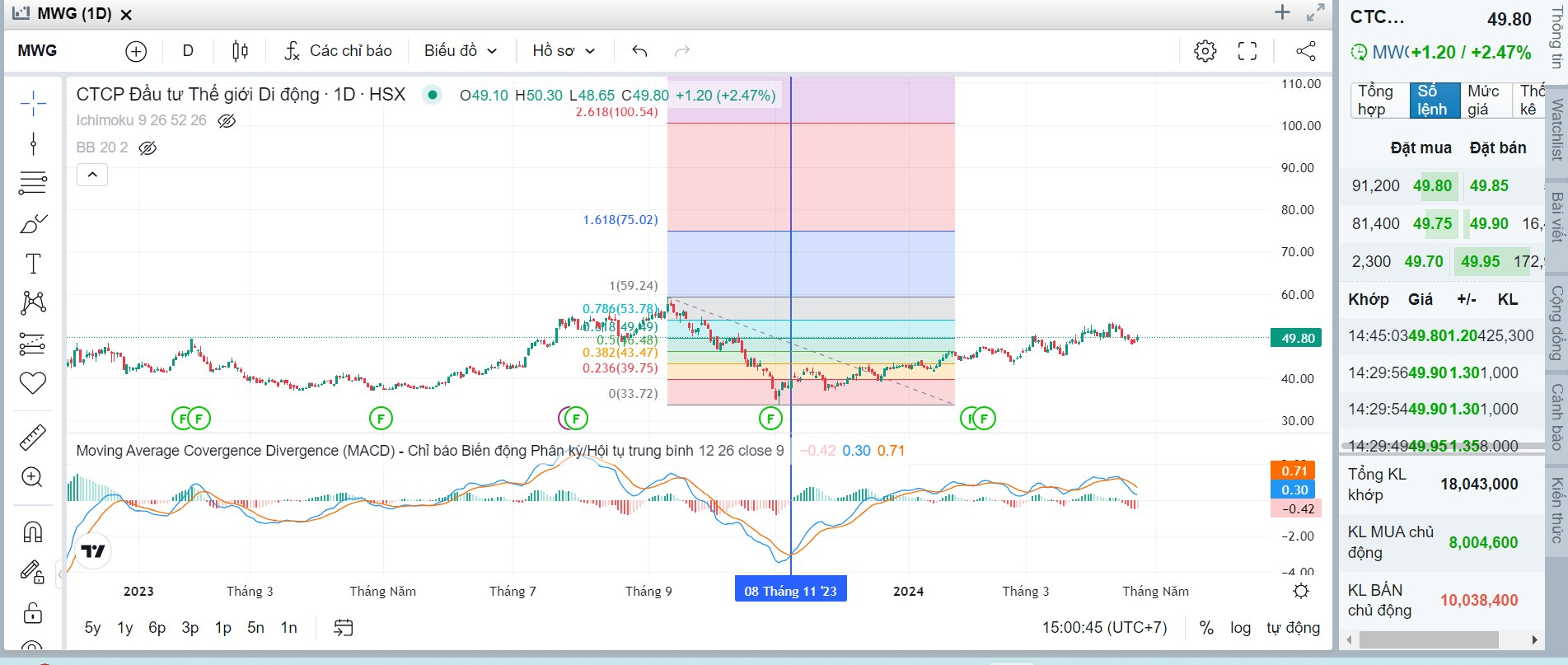Expand the Biểu đồ dropdown

tap(461, 51)
